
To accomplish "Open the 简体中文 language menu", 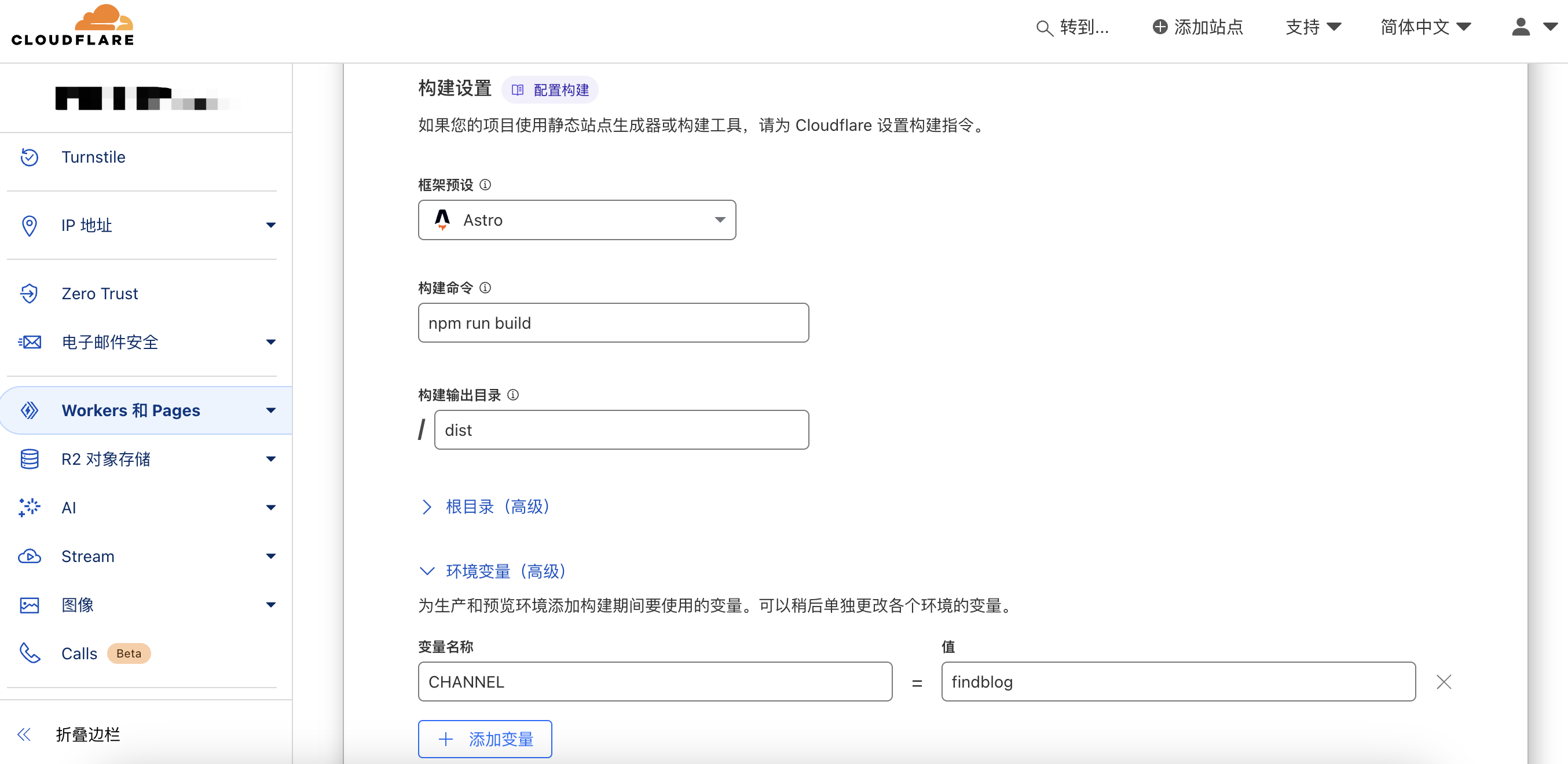I will click(1426, 27).
